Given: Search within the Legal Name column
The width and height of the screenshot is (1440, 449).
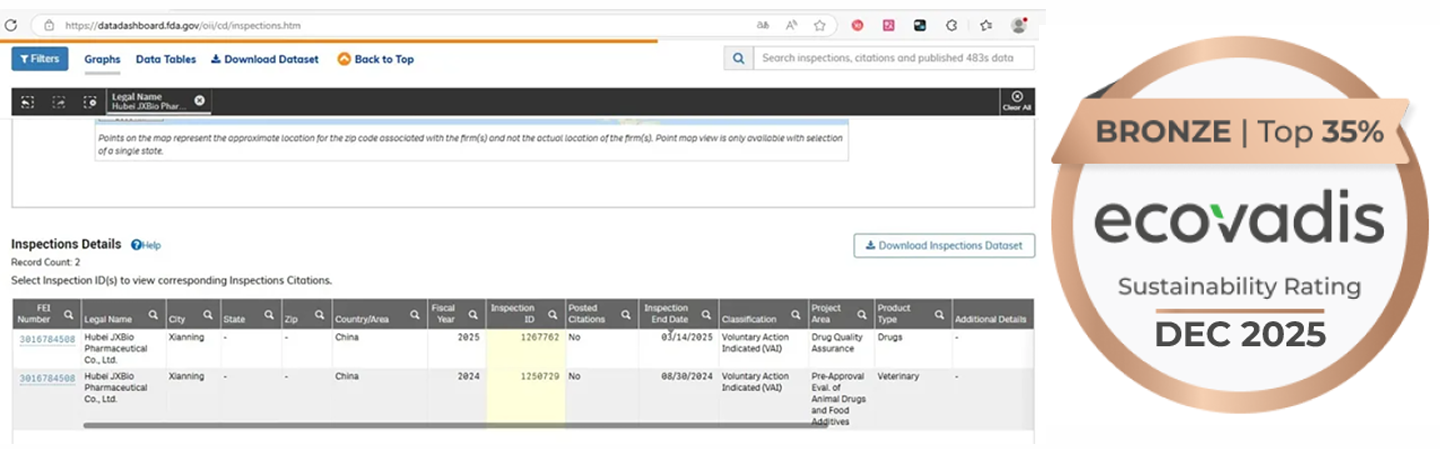Looking at the screenshot, I should pyautogui.click(x=153, y=314).
